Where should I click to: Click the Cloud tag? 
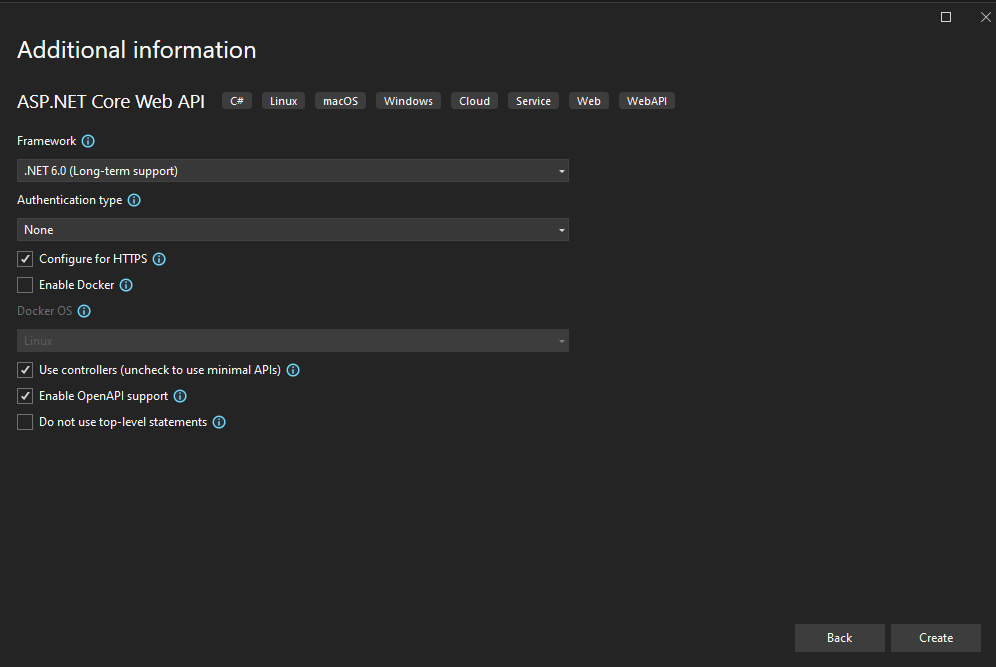click(x=474, y=101)
